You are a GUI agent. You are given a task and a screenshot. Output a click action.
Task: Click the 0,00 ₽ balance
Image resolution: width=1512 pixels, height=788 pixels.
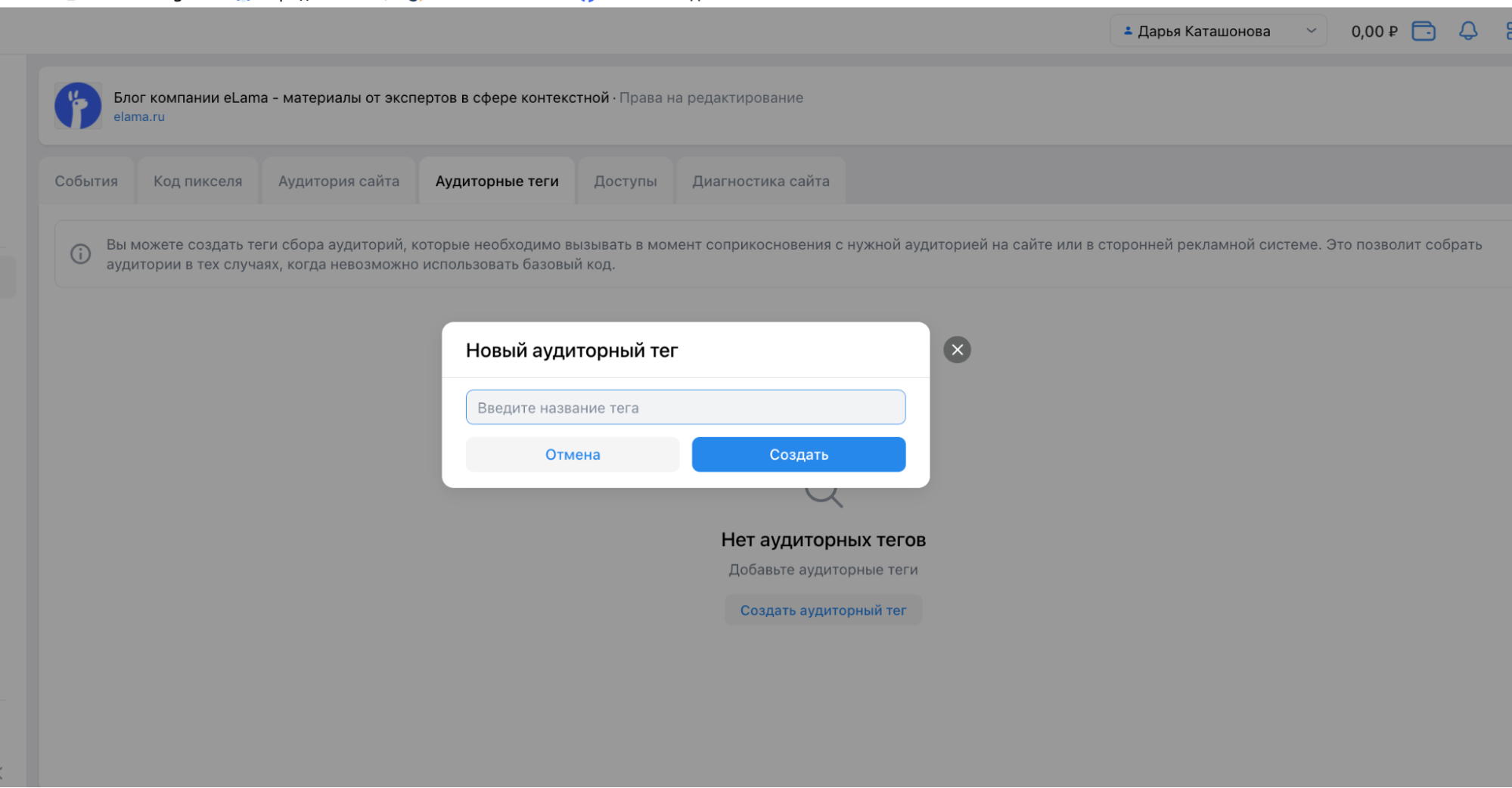(1374, 32)
